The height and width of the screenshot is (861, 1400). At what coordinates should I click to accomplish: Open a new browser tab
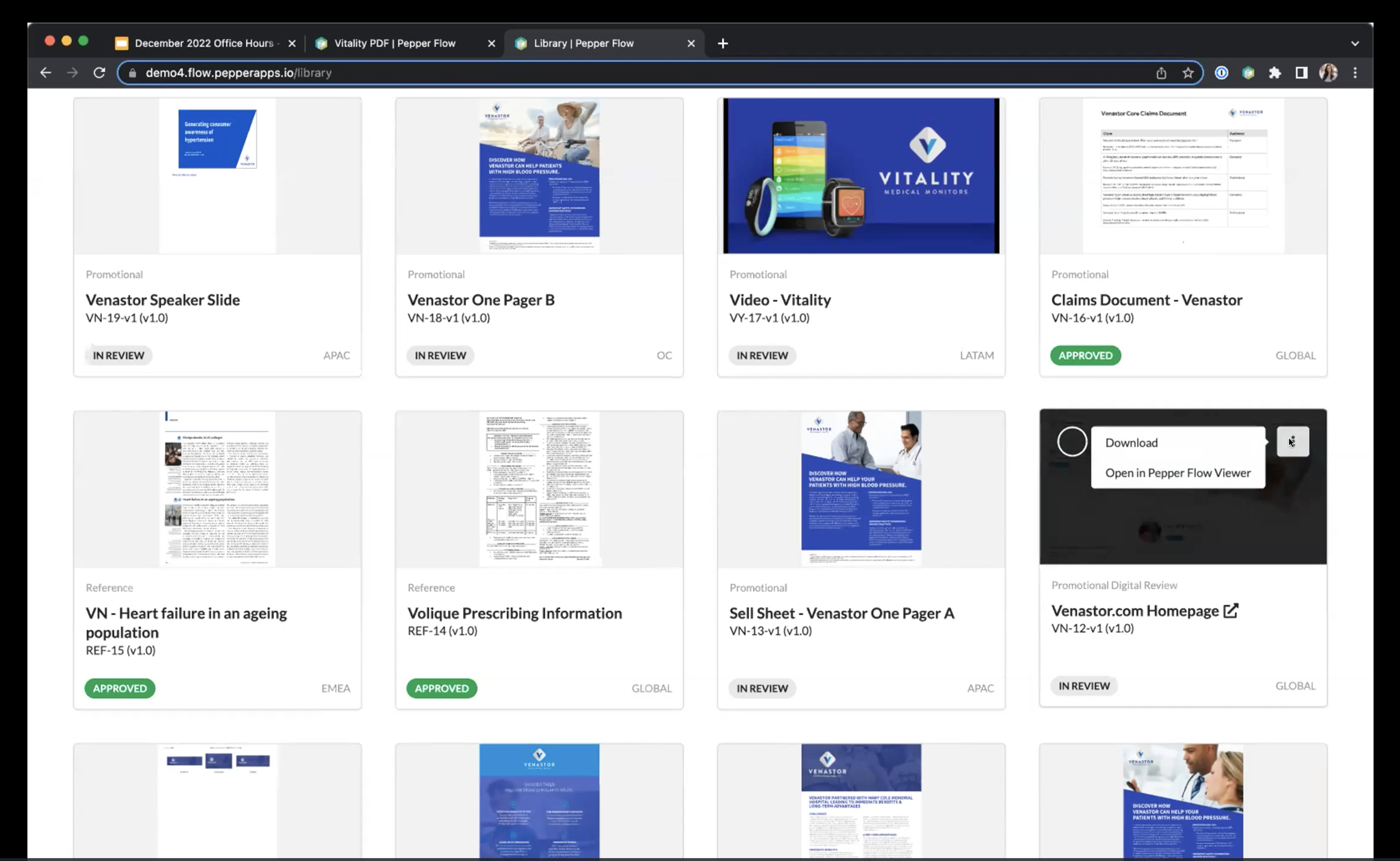point(723,43)
